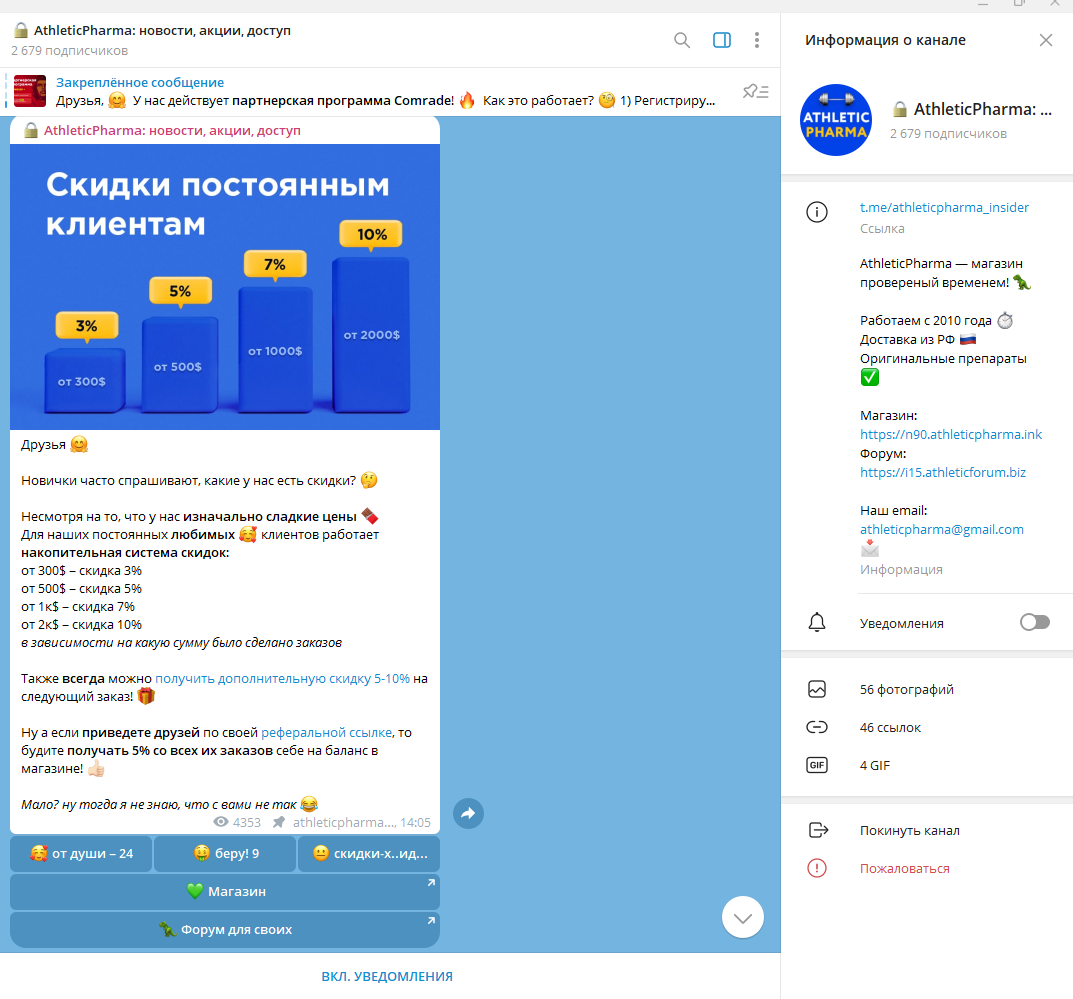Open search in channel
This screenshot has width=1073, height=999.
pyautogui.click(x=682, y=40)
